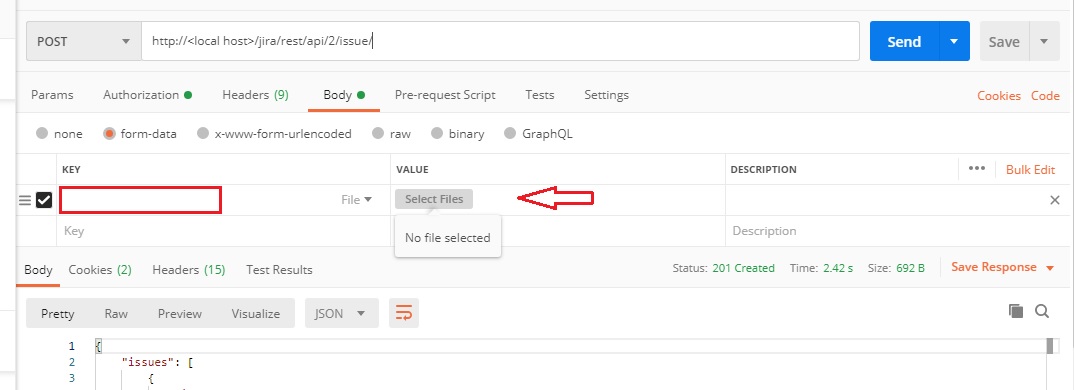
Task: Open response Body tab
Action: click(x=38, y=270)
